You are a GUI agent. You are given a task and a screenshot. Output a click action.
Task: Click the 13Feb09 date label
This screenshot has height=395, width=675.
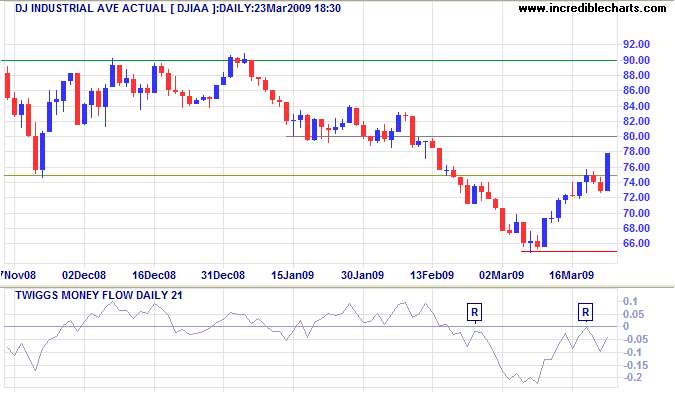pos(432,275)
